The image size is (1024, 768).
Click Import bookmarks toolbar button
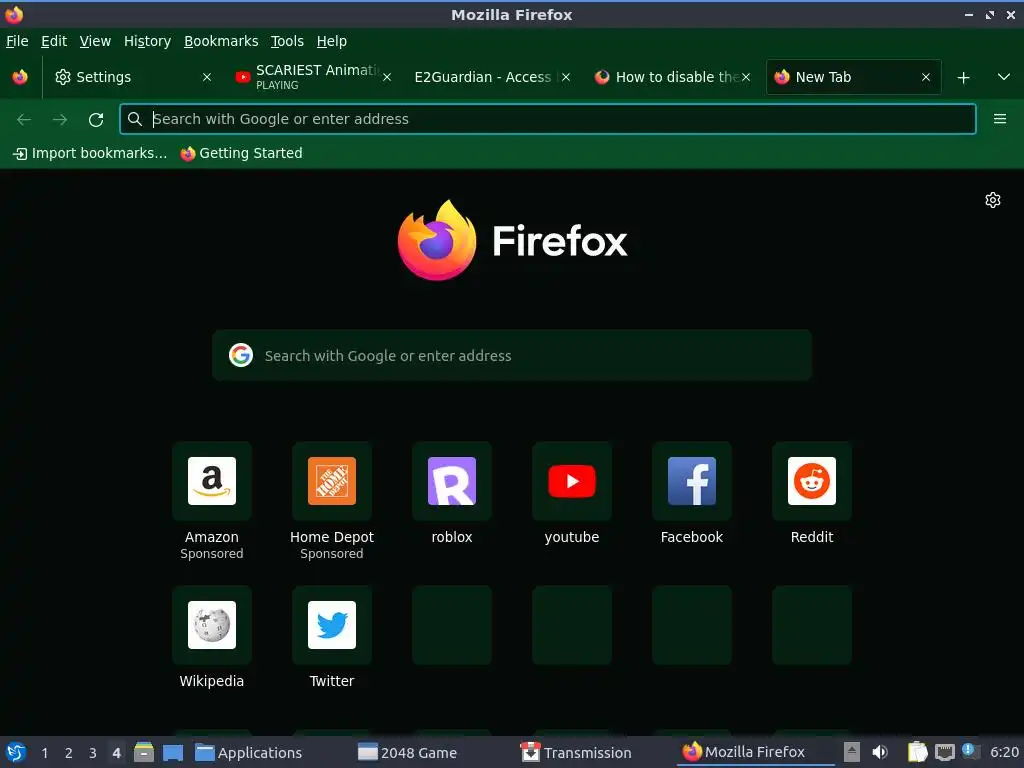click(90, 153)
